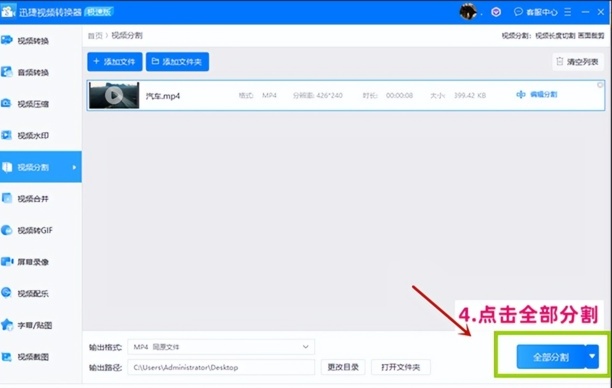The width and height of the screenshot is (612, 388).
Task: Open 编辑分割 for 汽车.mp4
Action: (x=537, y=94)
